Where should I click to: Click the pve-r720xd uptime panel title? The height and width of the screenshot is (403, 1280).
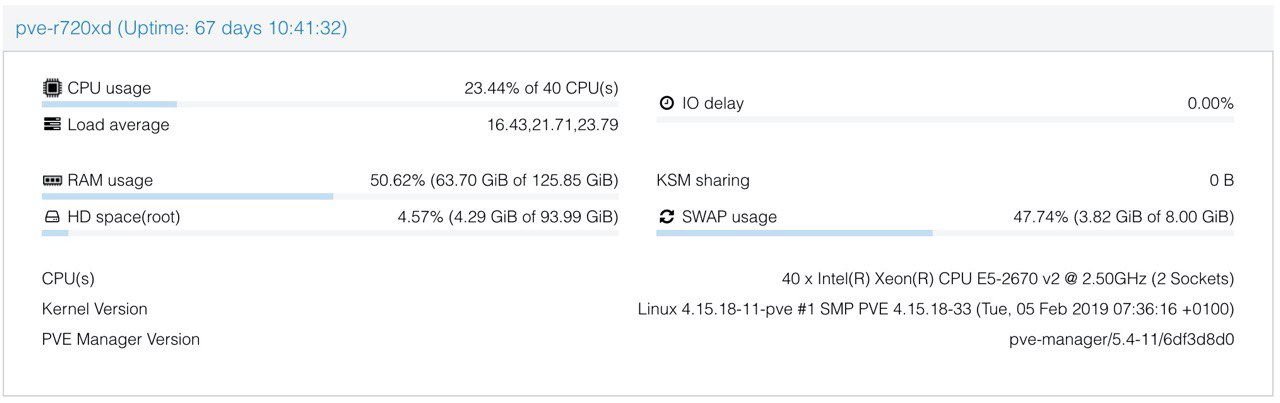[181, 29]
